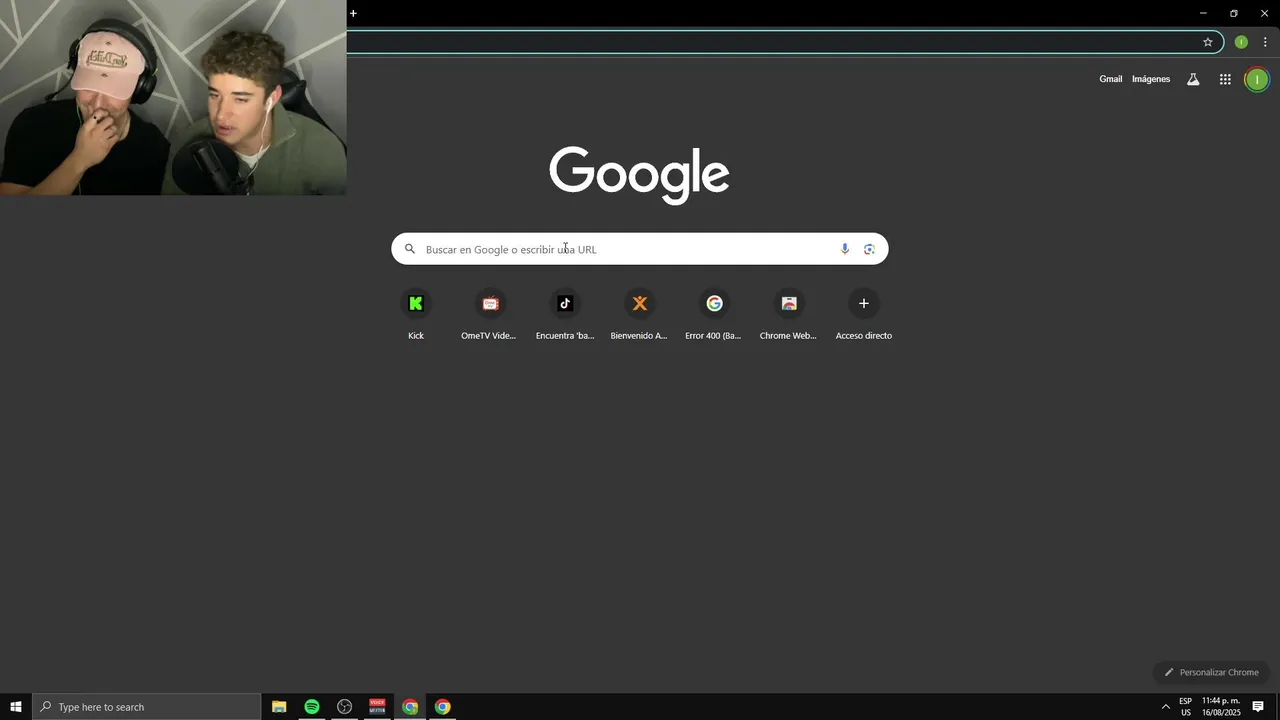Click the magnifier icon in search box

[x=410, y=249]
